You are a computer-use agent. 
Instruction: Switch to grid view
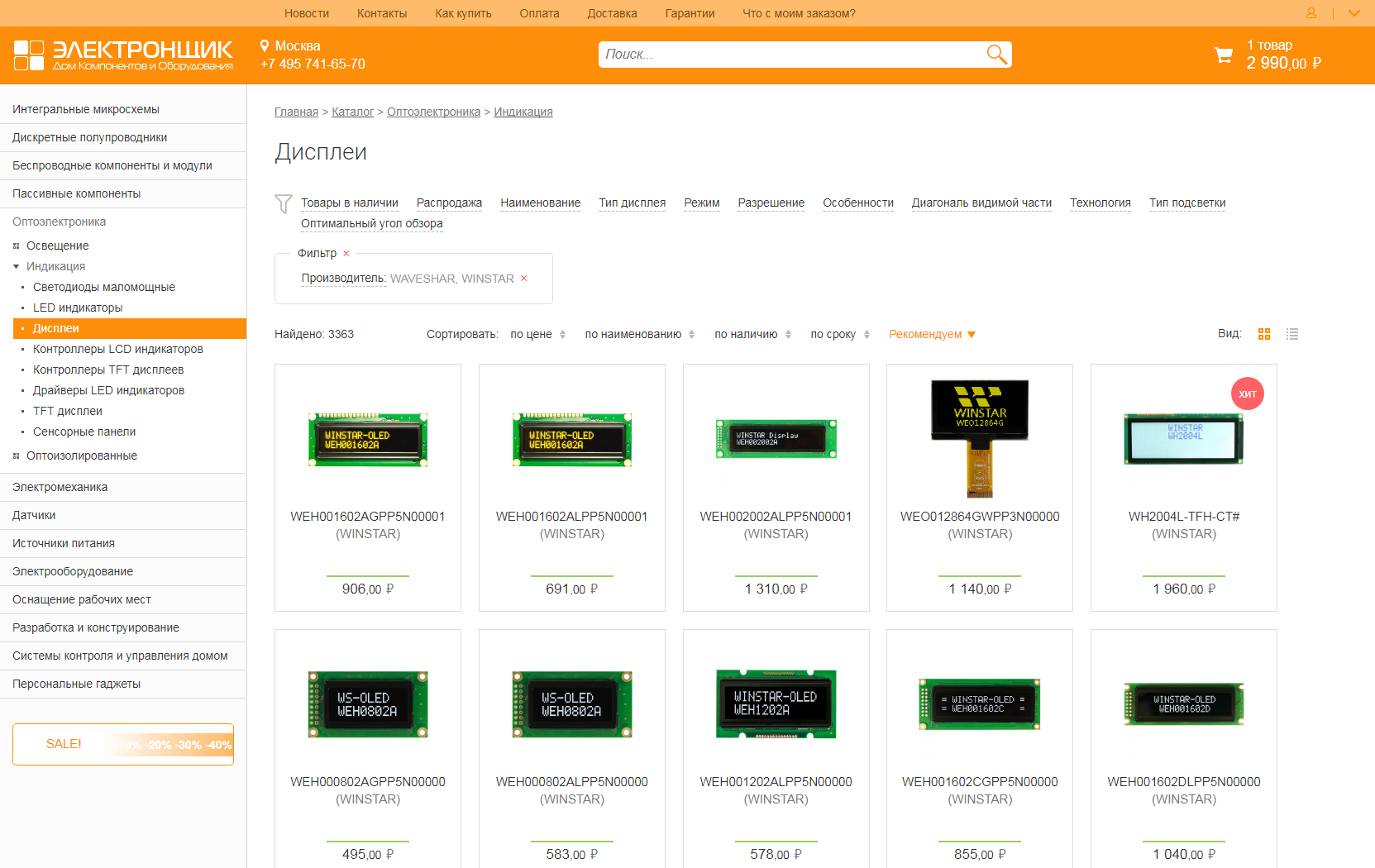pos(1264,334)
